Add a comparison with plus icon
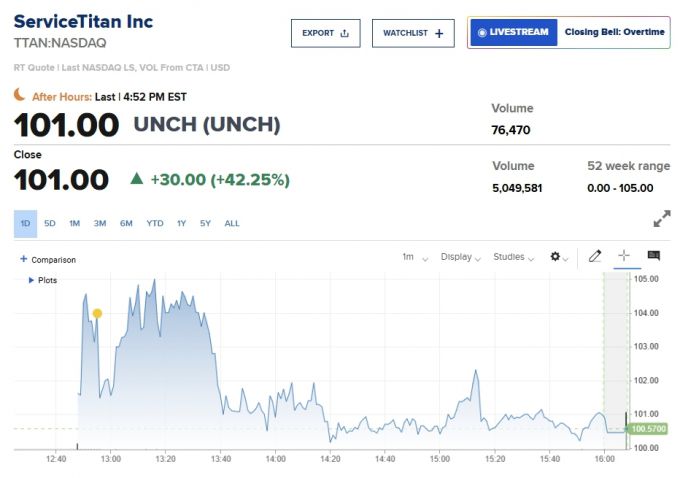680x478 pixels. (x=47, y=260)
